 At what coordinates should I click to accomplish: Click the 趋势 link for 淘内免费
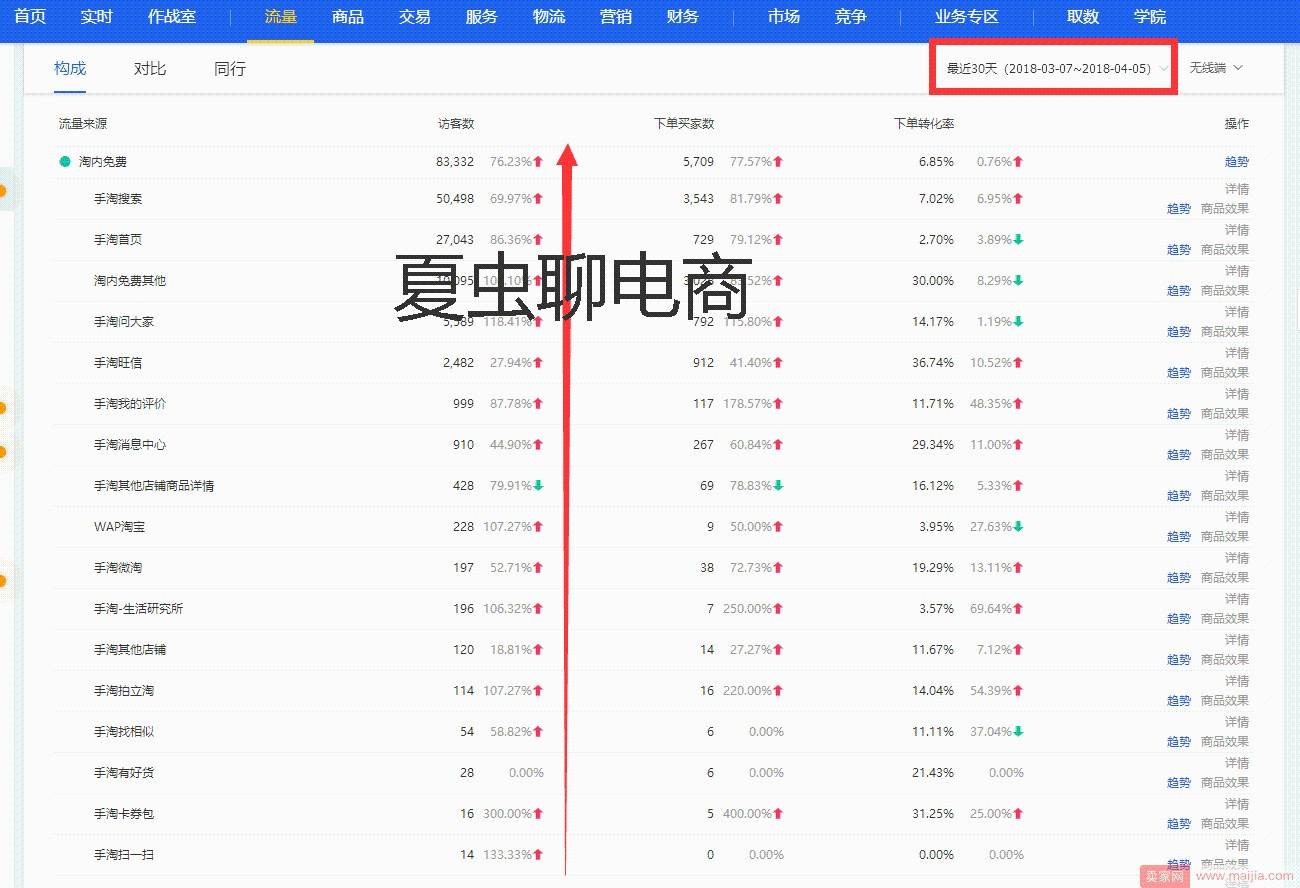tap(1237, 161)
